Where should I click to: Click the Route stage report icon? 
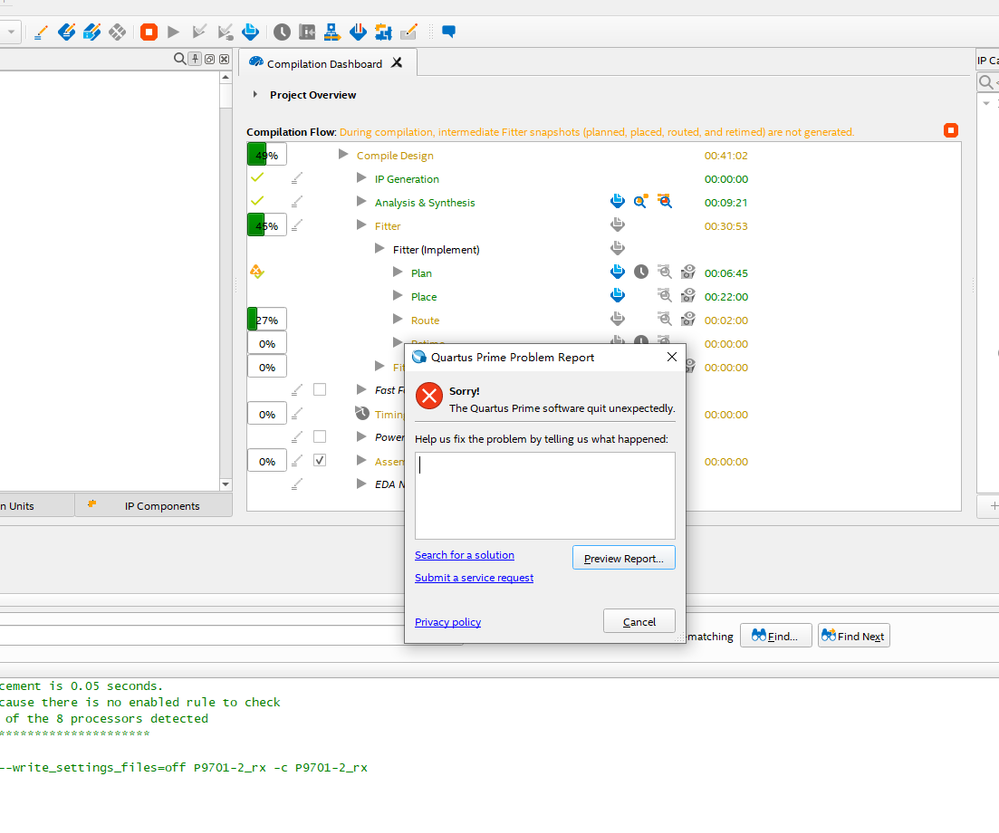pos(617,320)
